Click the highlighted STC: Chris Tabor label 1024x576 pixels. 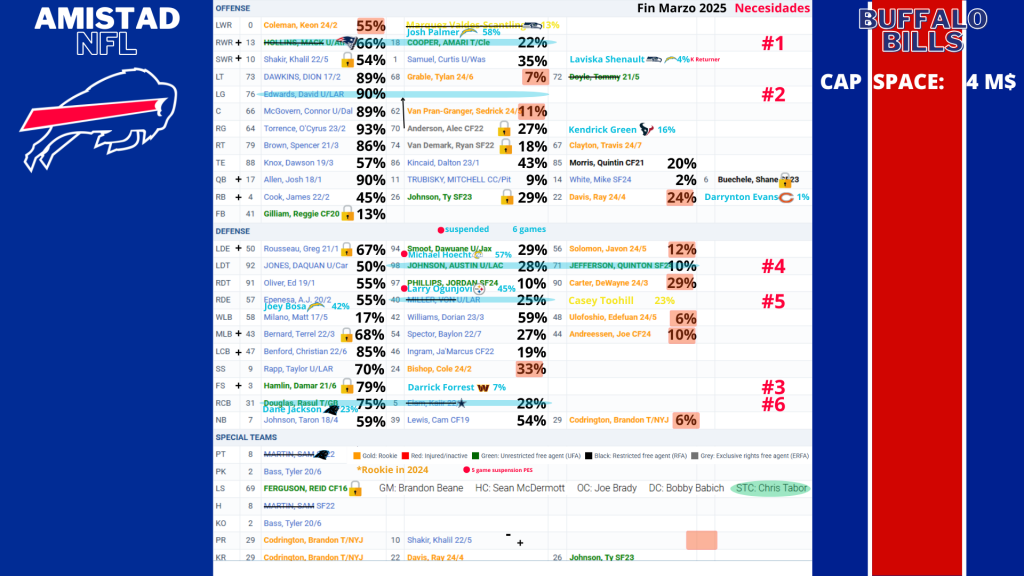tap(771, 489)
